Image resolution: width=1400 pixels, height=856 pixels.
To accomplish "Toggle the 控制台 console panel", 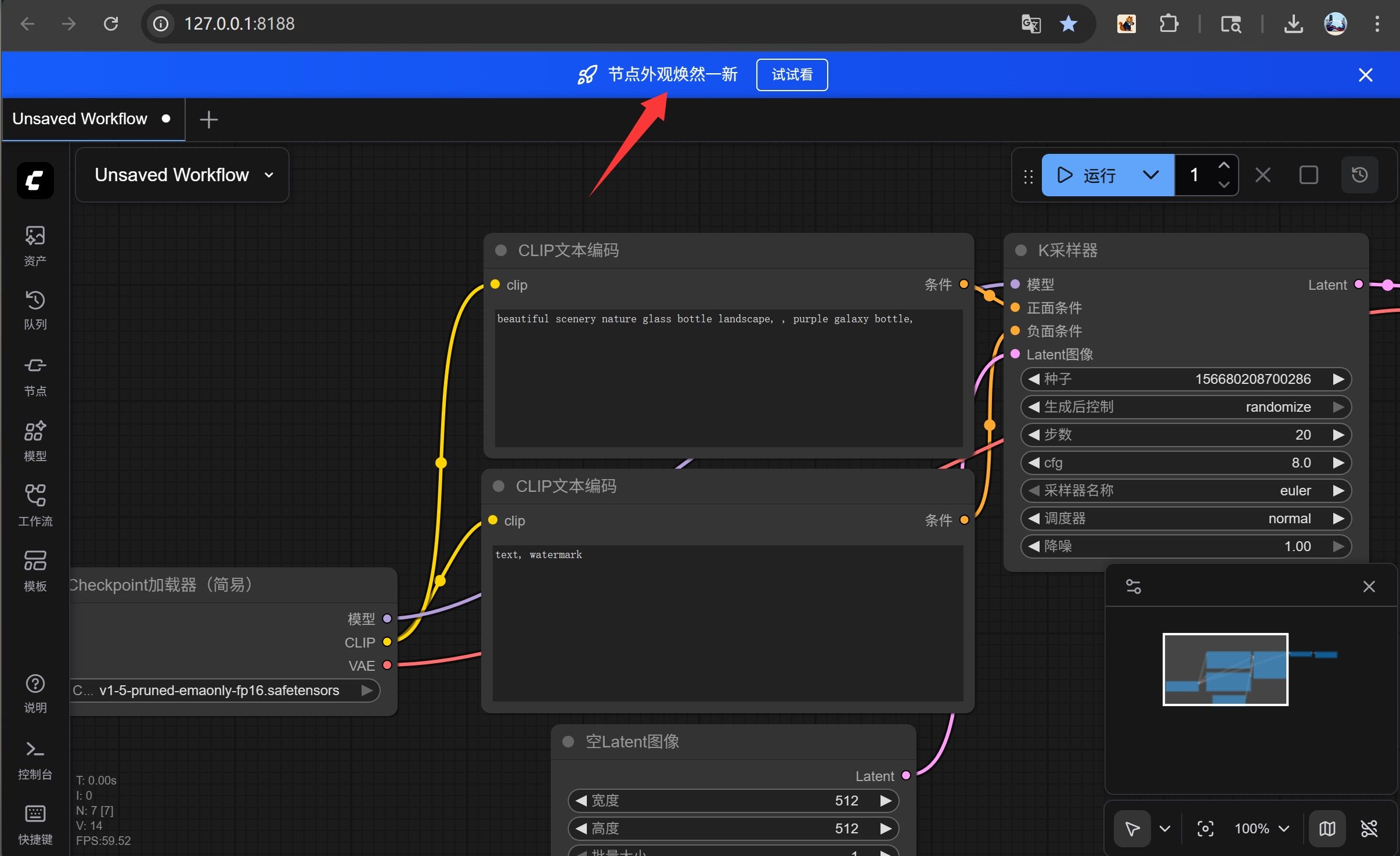I will pyautogui.click(x=35, y=758).
